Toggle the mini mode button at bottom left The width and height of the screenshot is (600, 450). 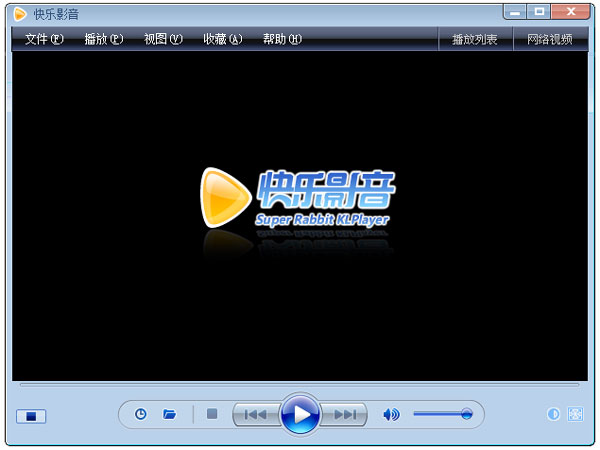pyautogui.click(x=31, y=416)
